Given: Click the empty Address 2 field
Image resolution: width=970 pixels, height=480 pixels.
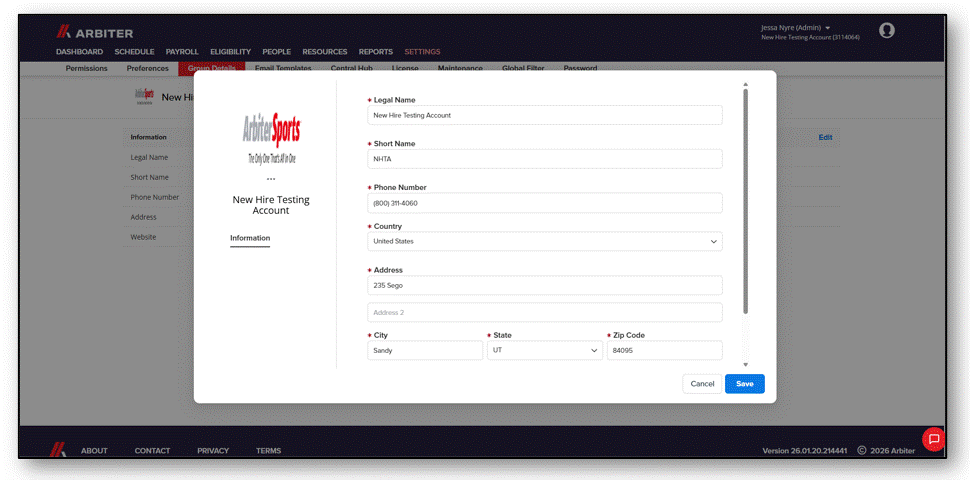Looking at the screenshot, I should (544, 312).
